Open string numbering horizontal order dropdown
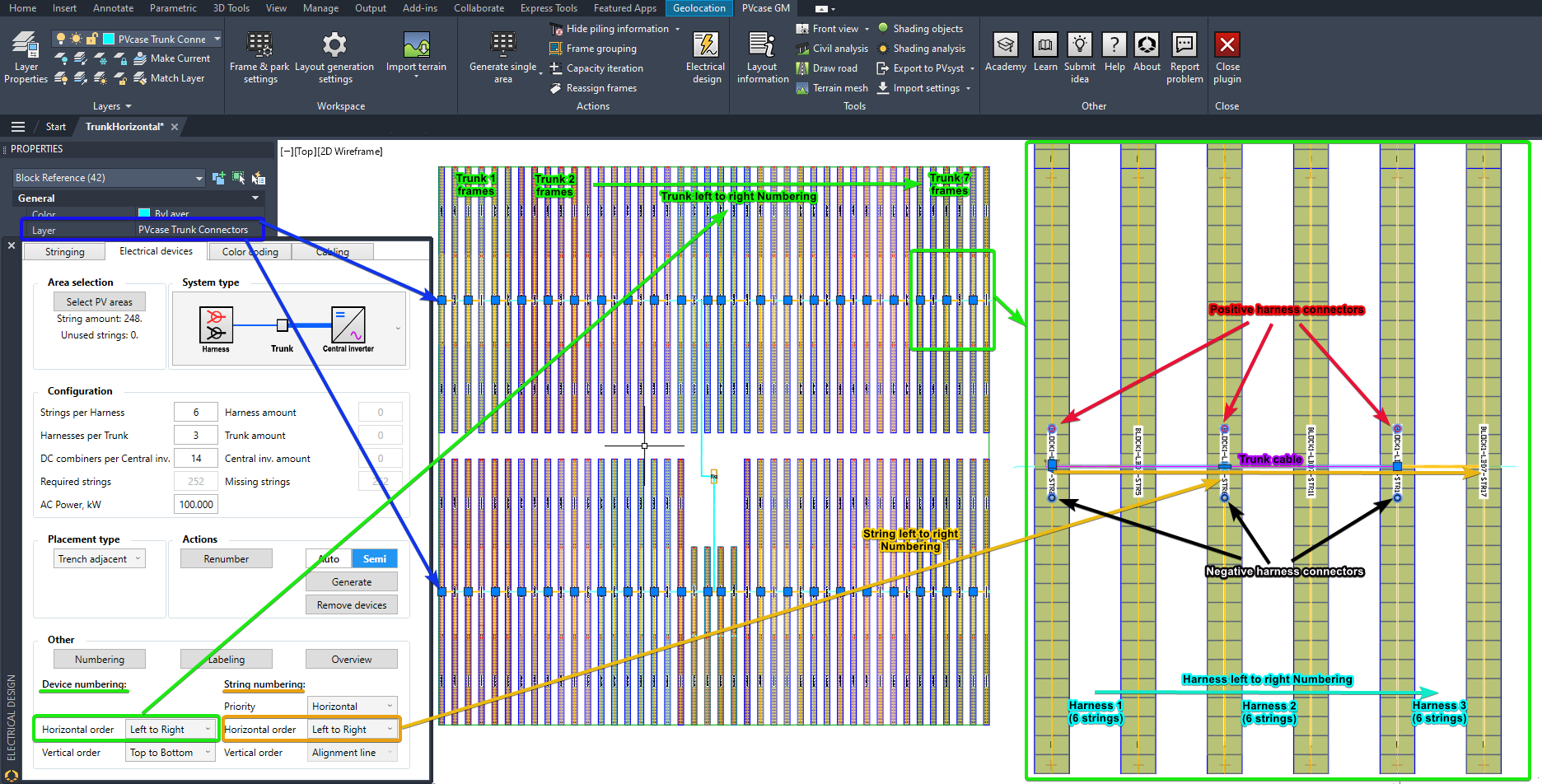The width and height of the screenshot is (1542, 784). [x=353, y=729]
